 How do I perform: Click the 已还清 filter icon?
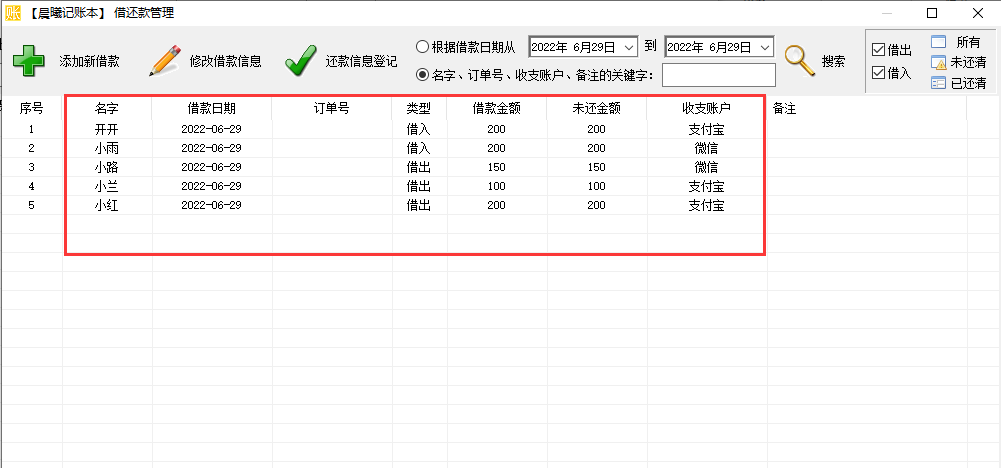pyautogui.click(x=938, y=82)
